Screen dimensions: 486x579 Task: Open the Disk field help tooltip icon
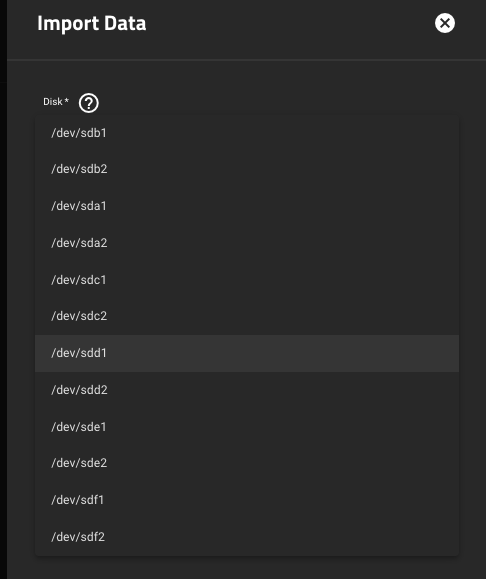[89, 103]
